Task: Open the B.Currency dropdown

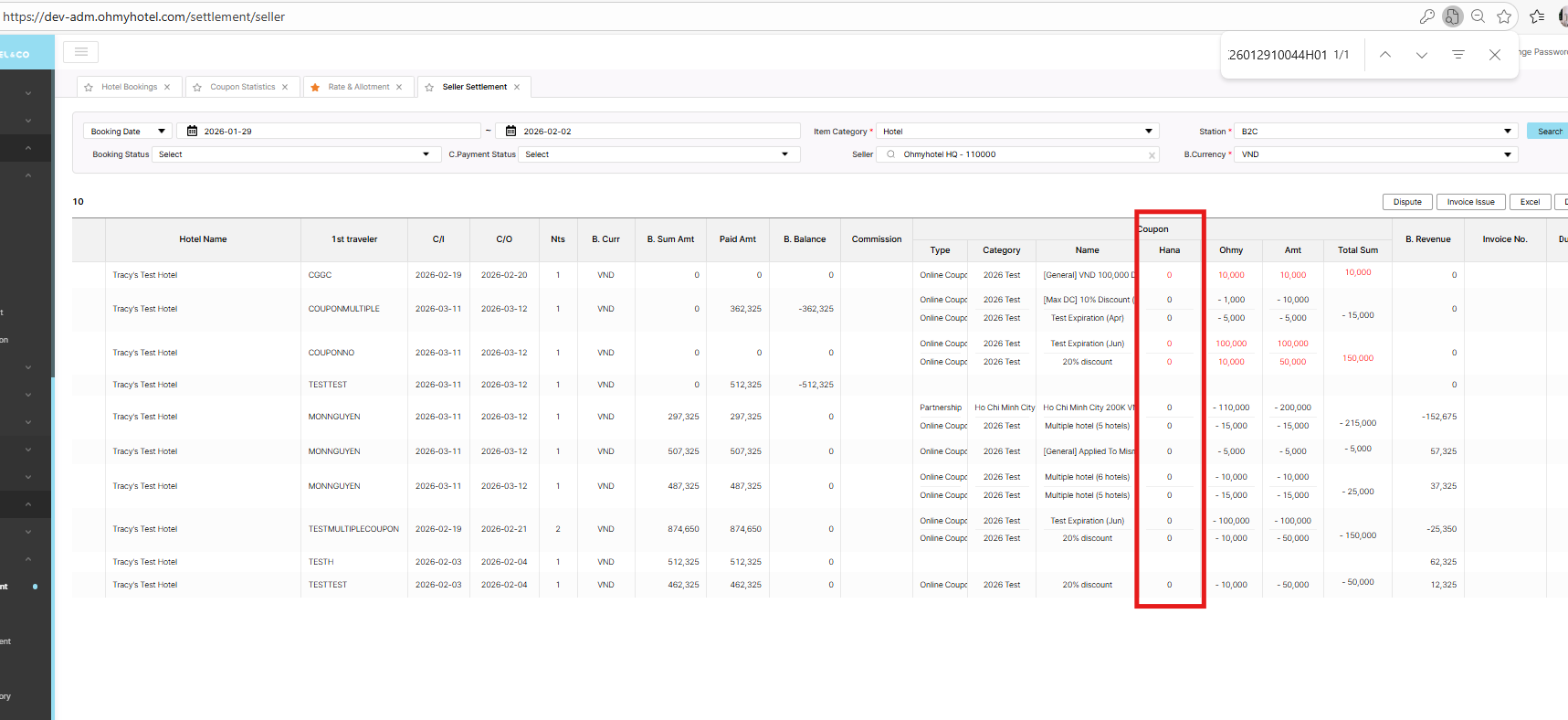Action: pos(1374,154)
